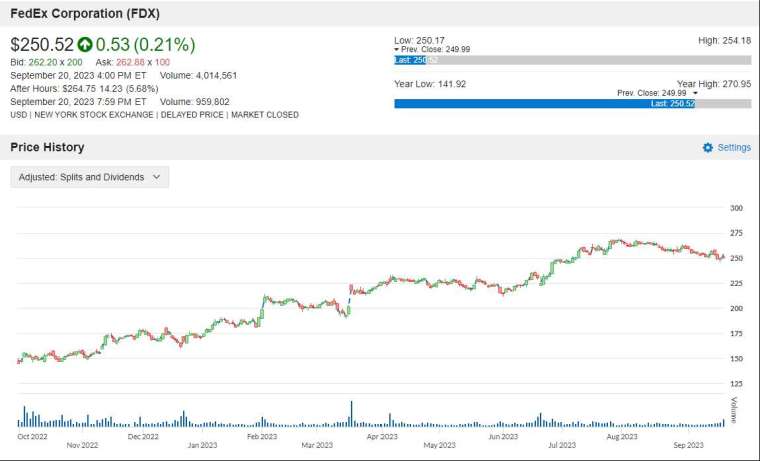Click the year range Last 250.52 bar

572,104
